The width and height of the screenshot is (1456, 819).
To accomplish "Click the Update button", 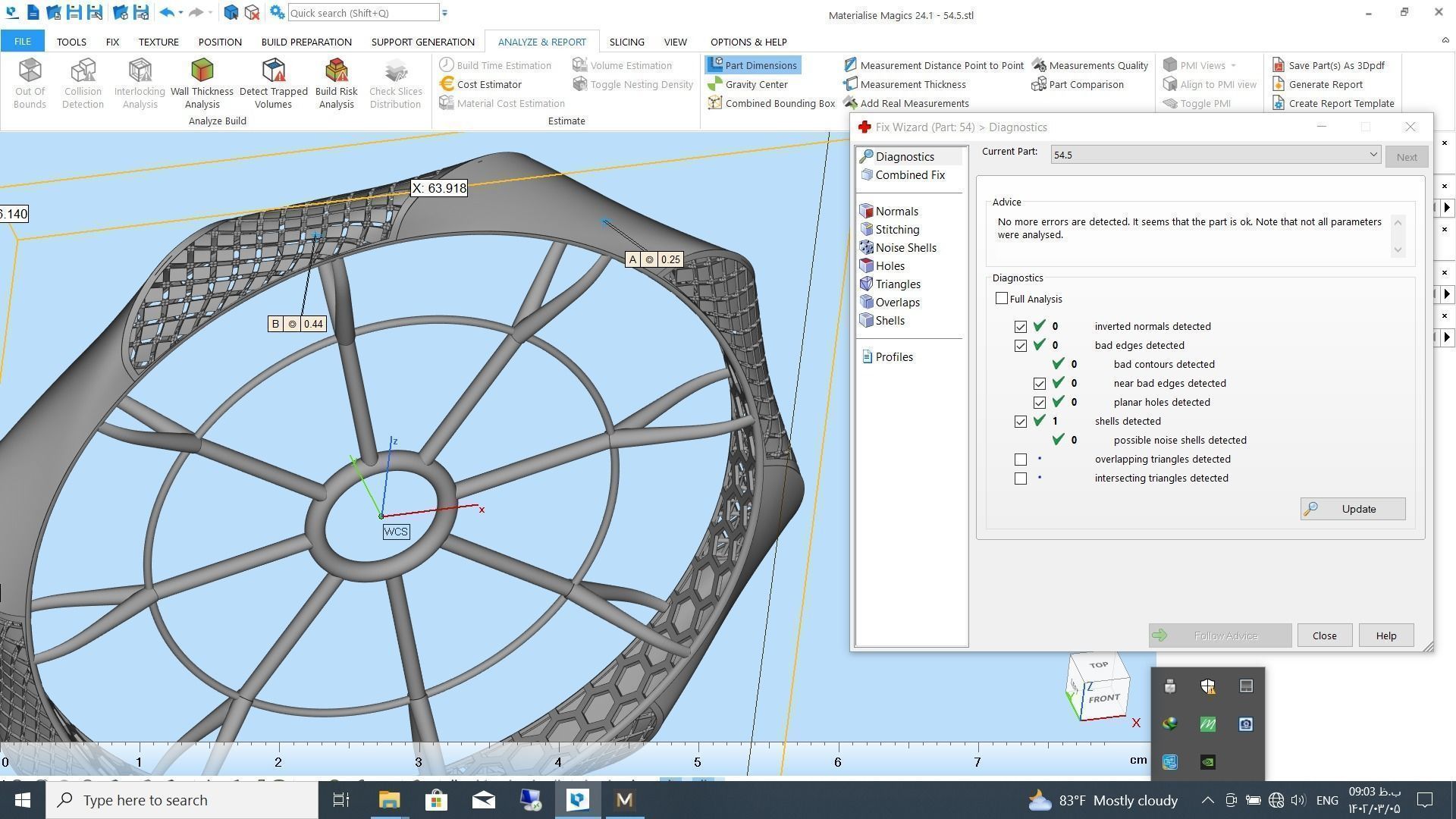I will coord(1352,509).
